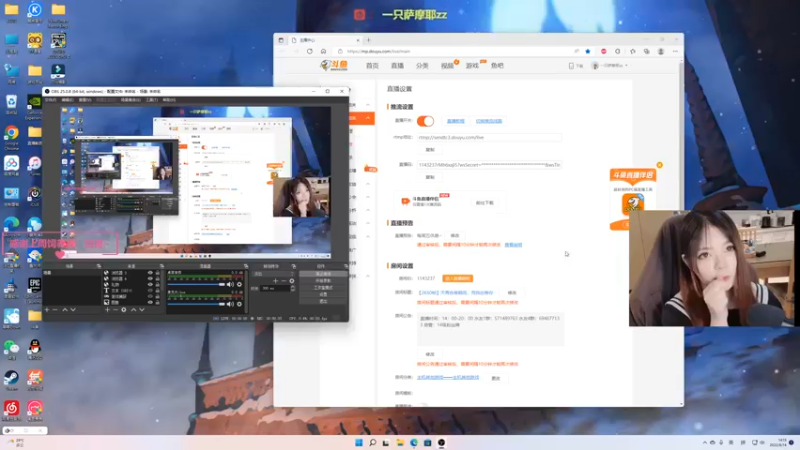Open the browser three-dot settings menu
The width and height of the screenshot is (800, 450).
(x=675, y=51)
